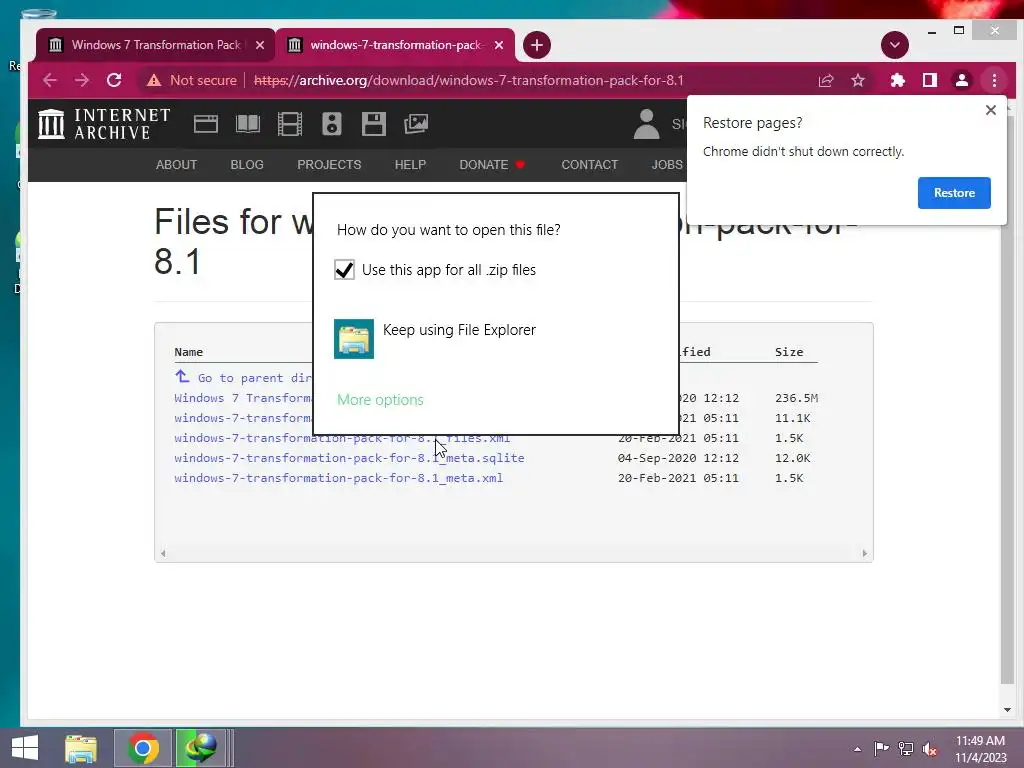
Task: Choose Keep using File Explorer
Action: (459, 330)
